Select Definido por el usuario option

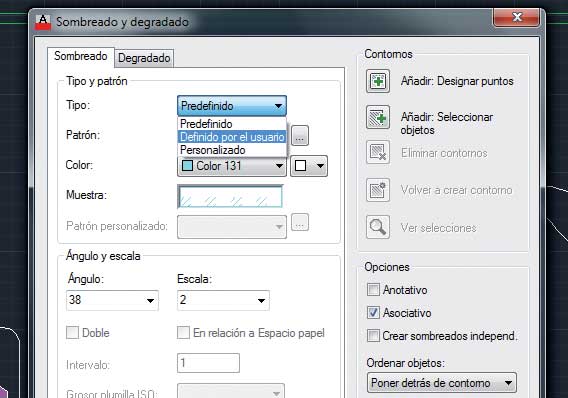232,137
